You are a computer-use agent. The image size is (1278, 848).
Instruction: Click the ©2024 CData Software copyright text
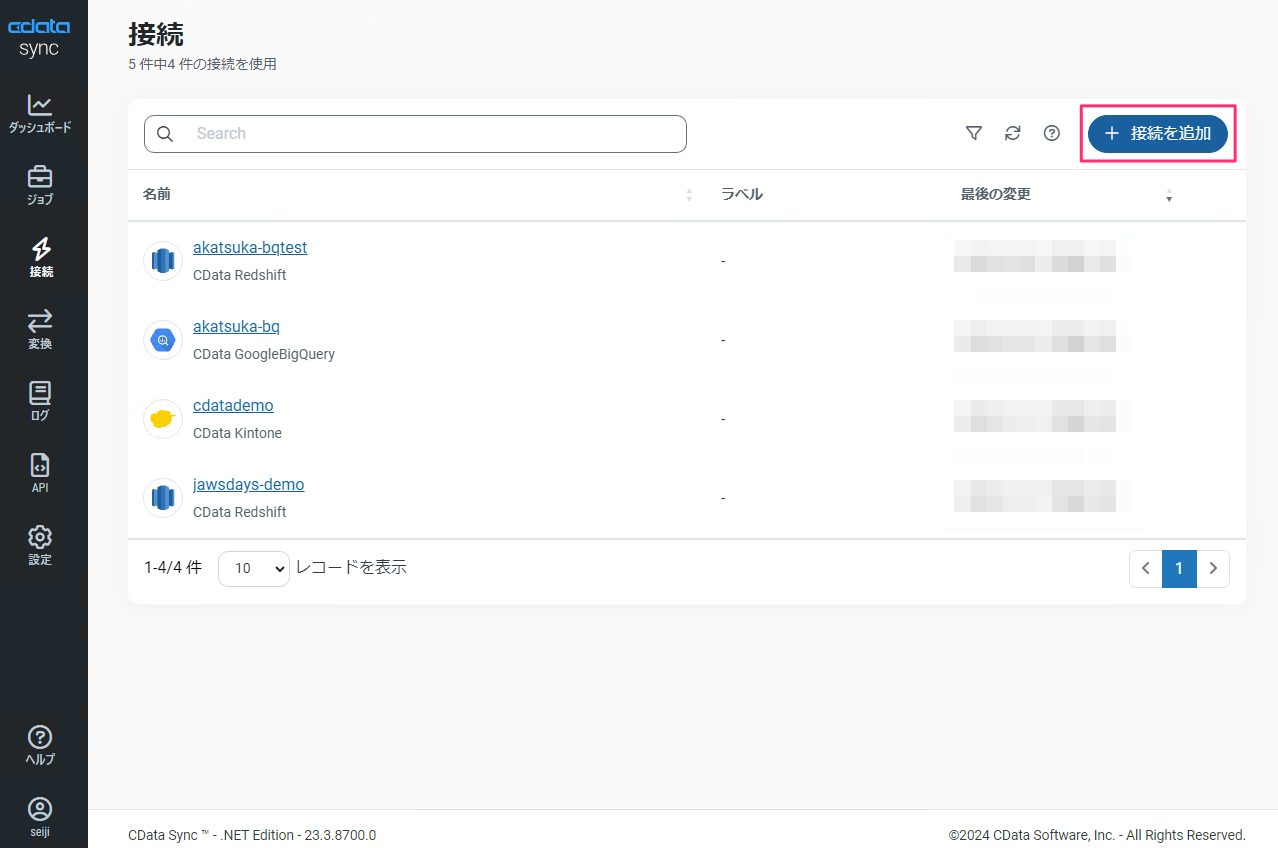[1097, 835]
